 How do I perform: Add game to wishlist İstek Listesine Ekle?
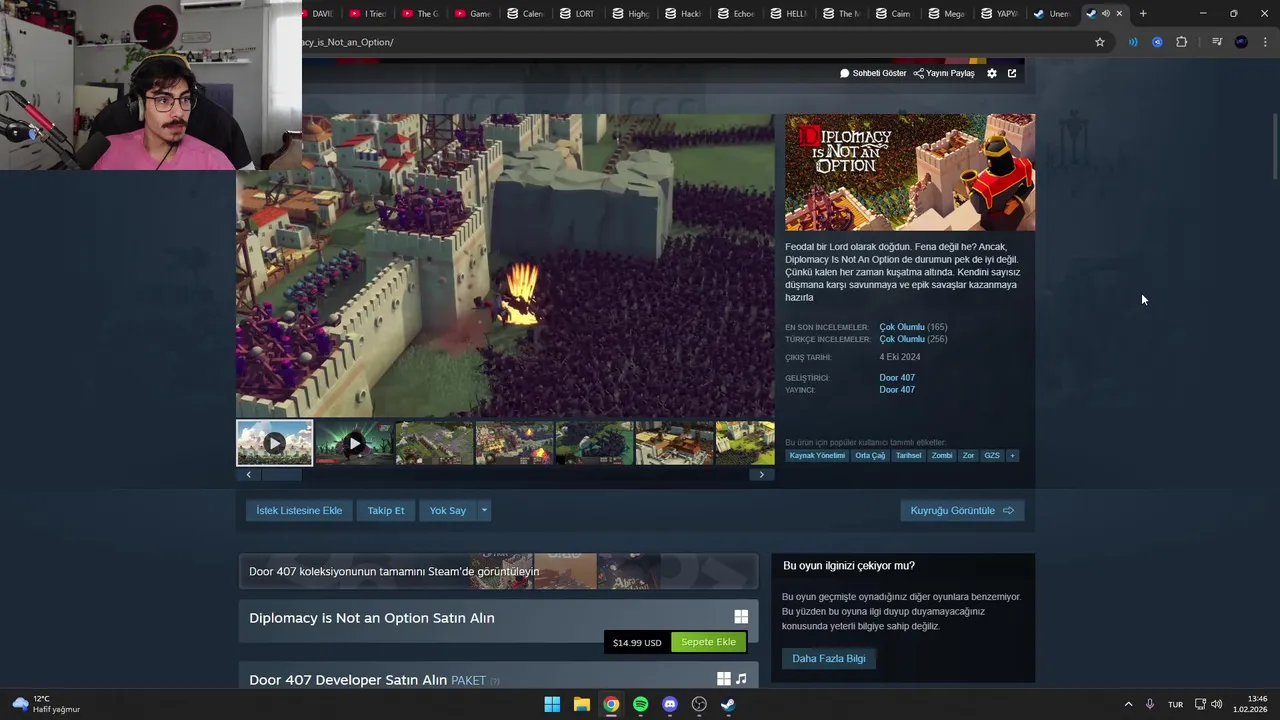(299, 510)
